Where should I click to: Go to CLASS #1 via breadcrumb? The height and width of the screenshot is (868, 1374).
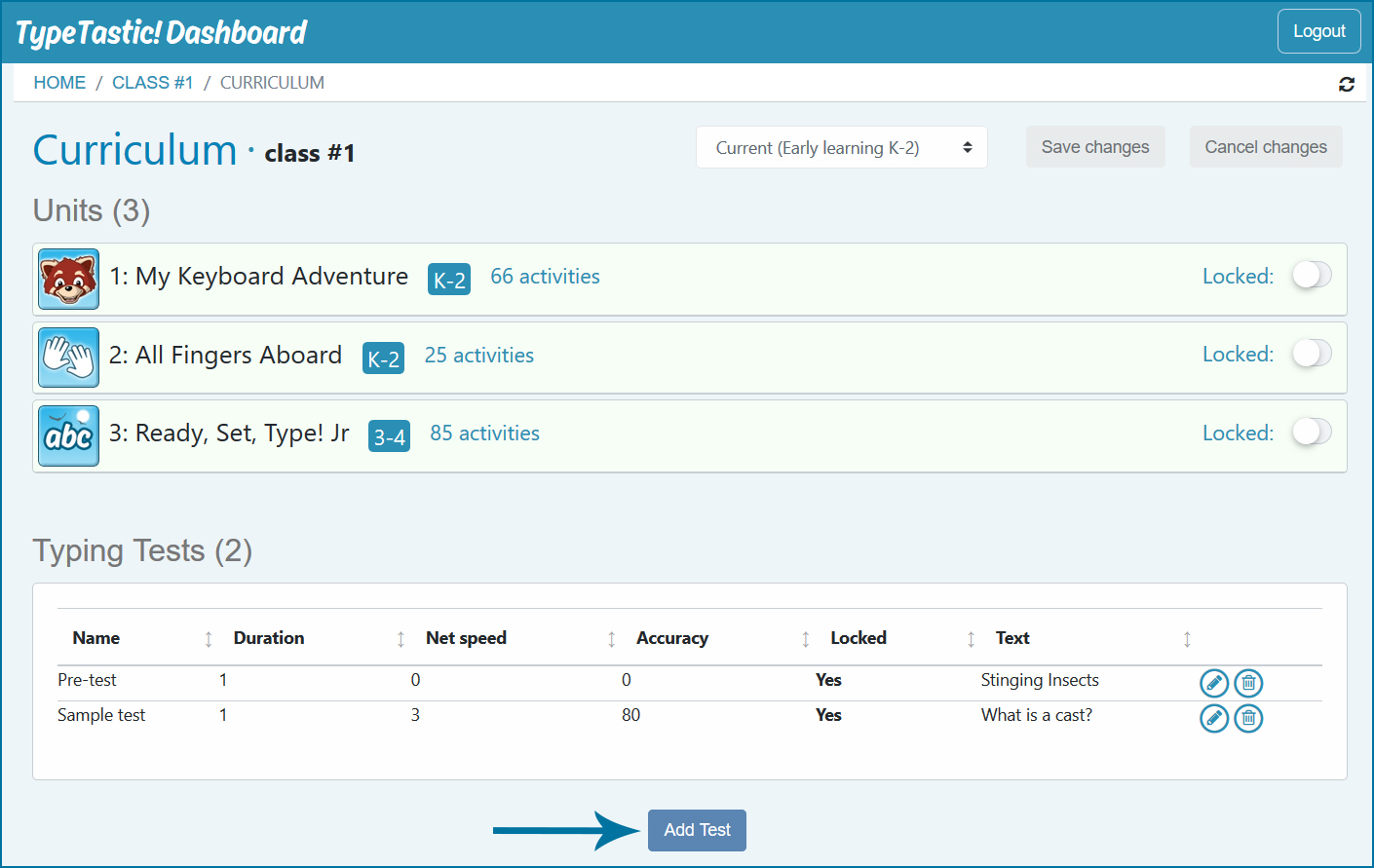click(153, 82)
